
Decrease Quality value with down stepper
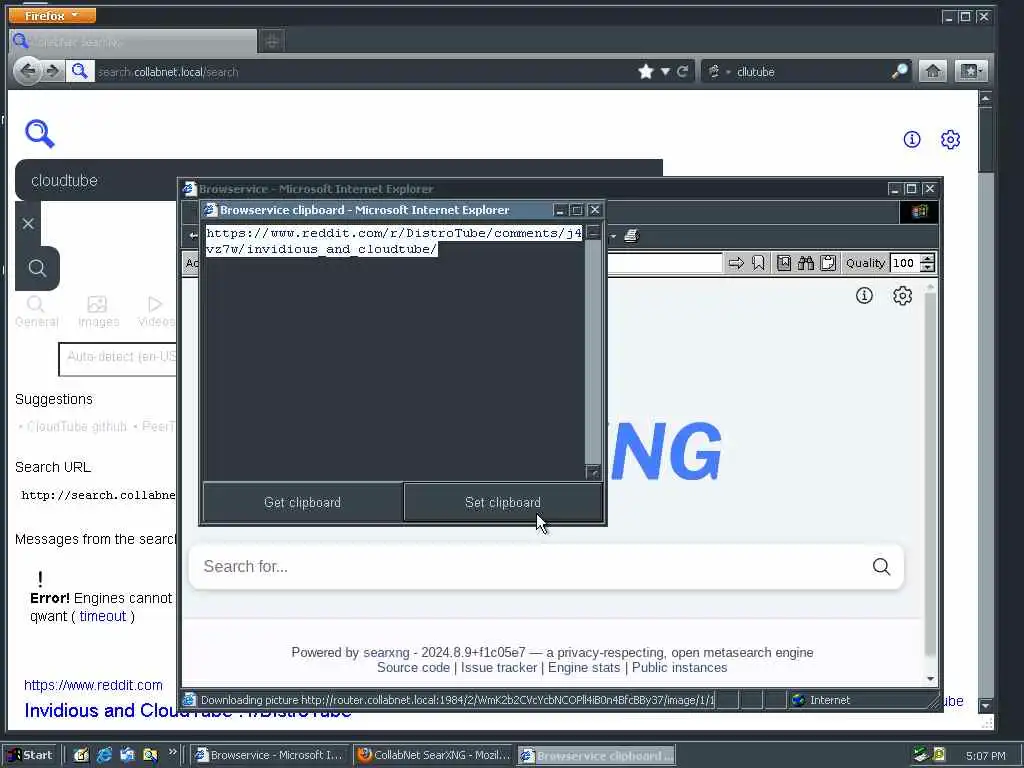click(x=927, y=268)
